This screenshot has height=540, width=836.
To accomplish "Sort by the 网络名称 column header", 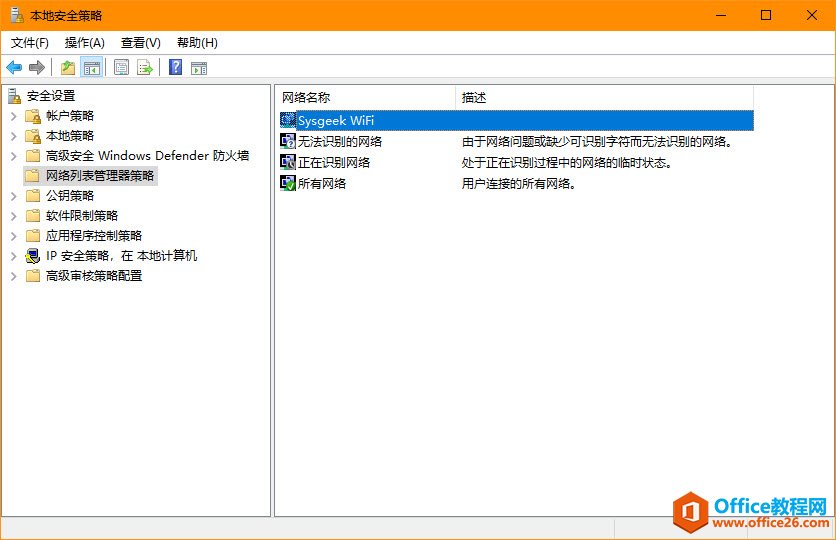I will pyautogui.click(x=366, y=98).
